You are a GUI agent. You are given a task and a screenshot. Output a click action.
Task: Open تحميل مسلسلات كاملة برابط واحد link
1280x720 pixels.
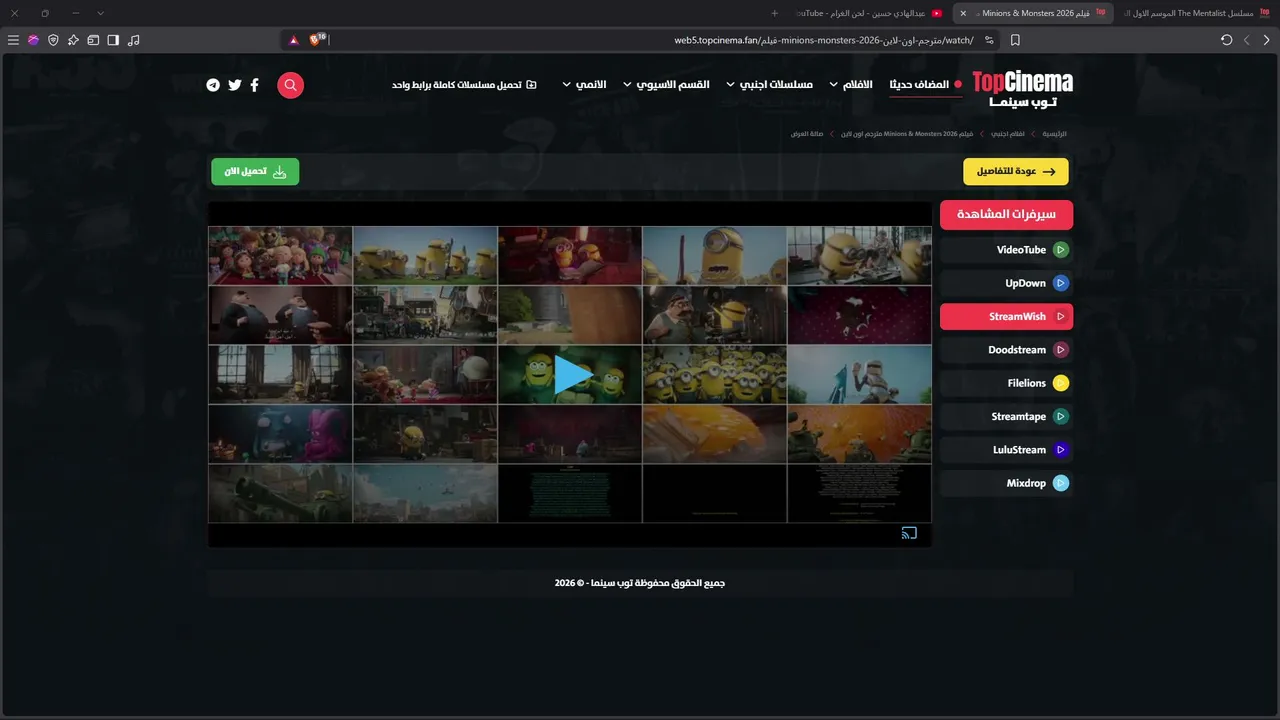point(464,85)
